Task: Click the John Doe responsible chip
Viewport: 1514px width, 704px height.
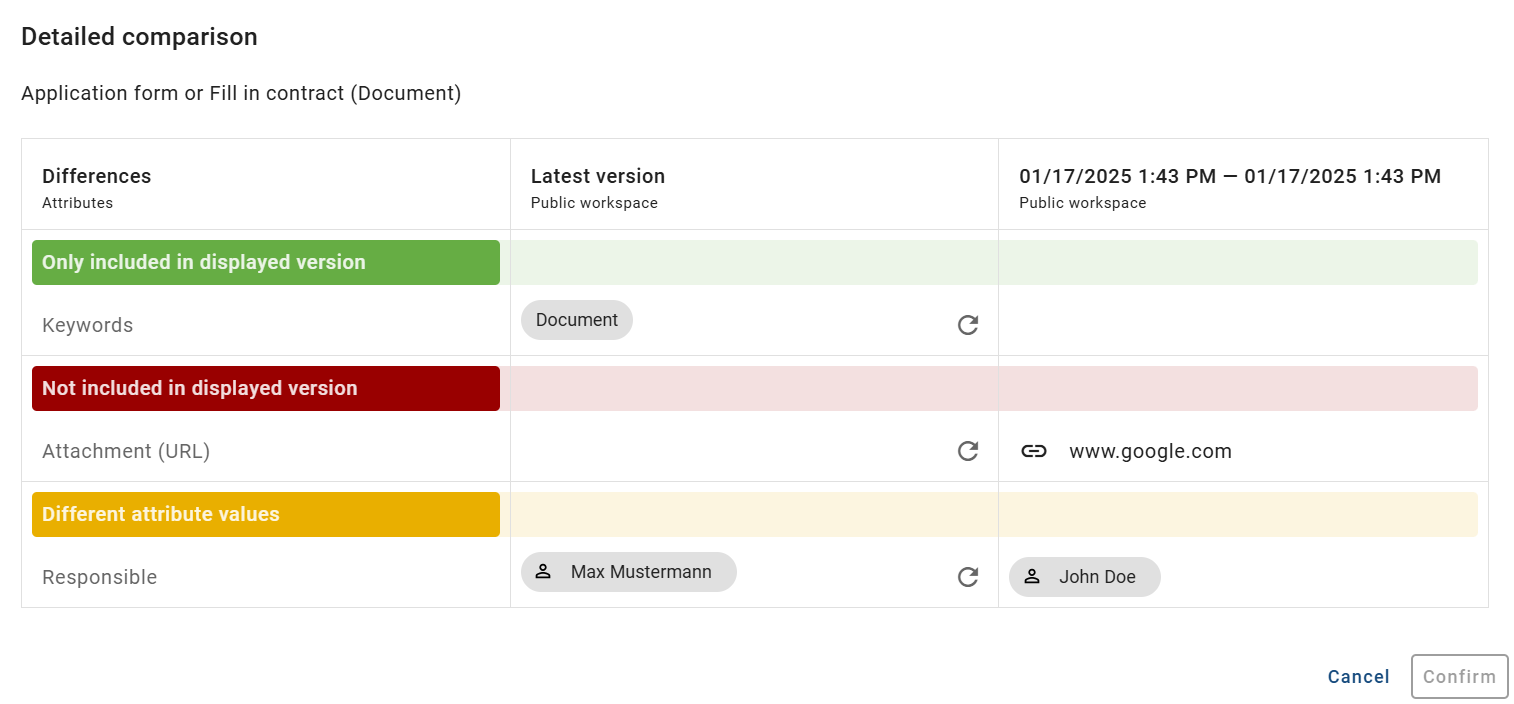Action: click(1084, 577)
